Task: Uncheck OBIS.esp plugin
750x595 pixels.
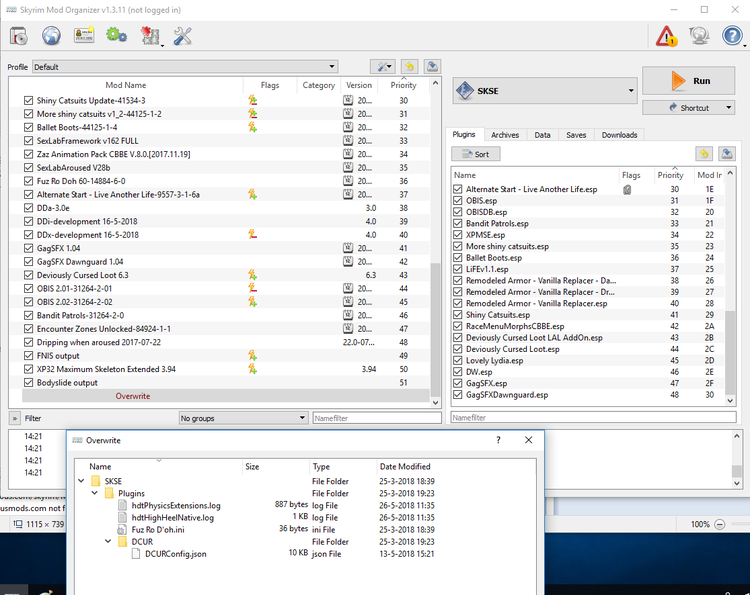Action: [x=458, y=200]
